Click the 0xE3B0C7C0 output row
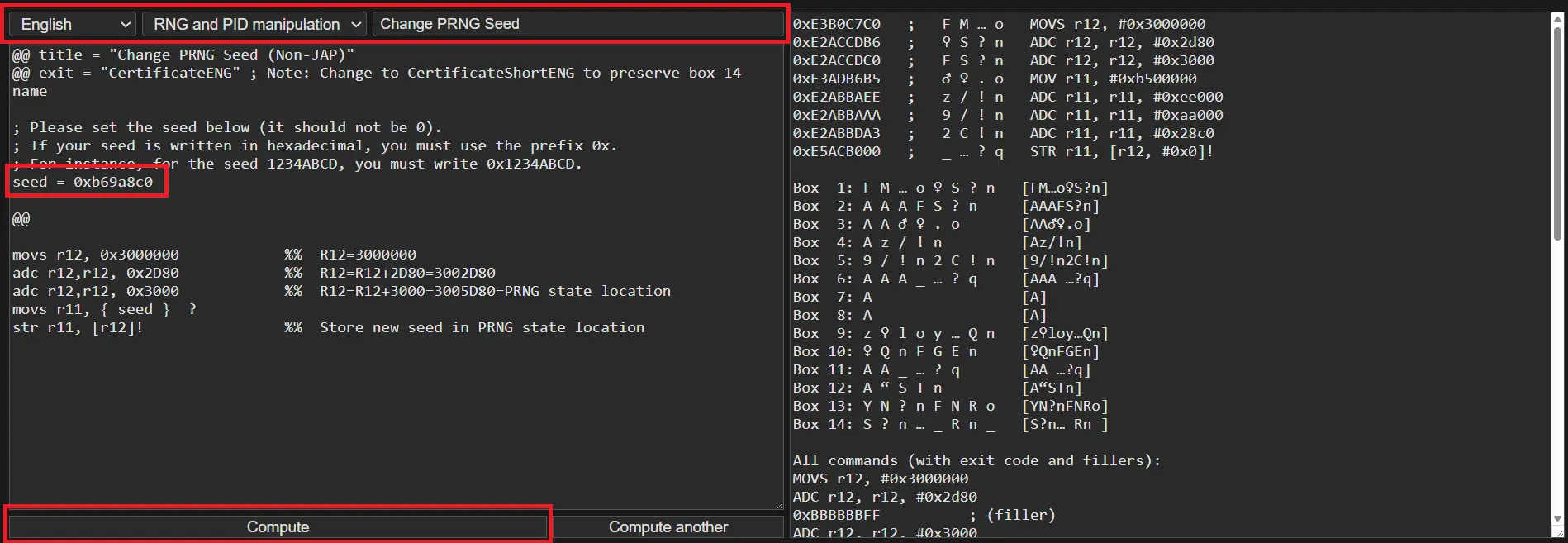This screenshot has width=1568, height=543. 999,24
